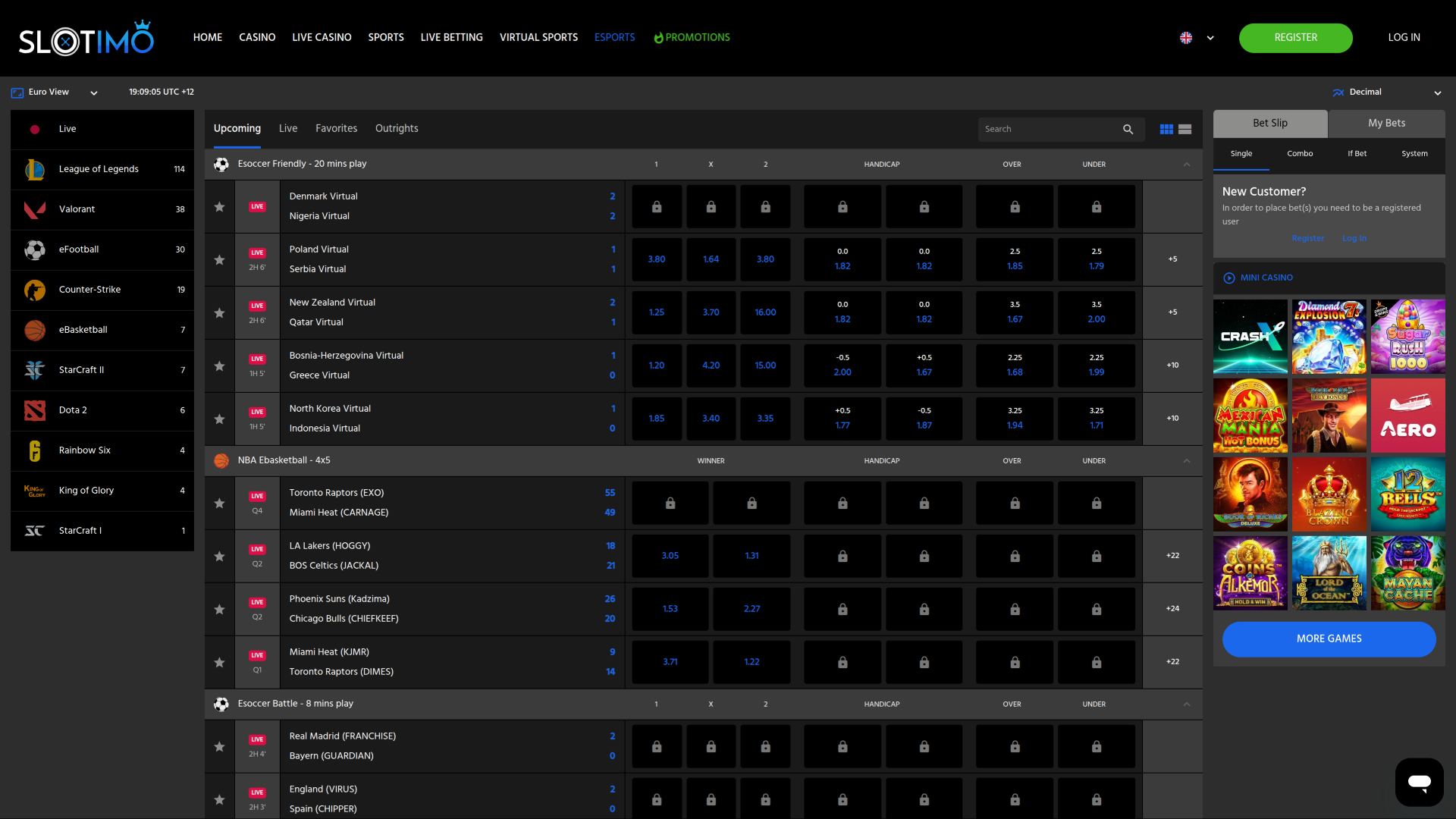Click the search magnifier icon
The image size is (1456, 819).
(1128, 129)
